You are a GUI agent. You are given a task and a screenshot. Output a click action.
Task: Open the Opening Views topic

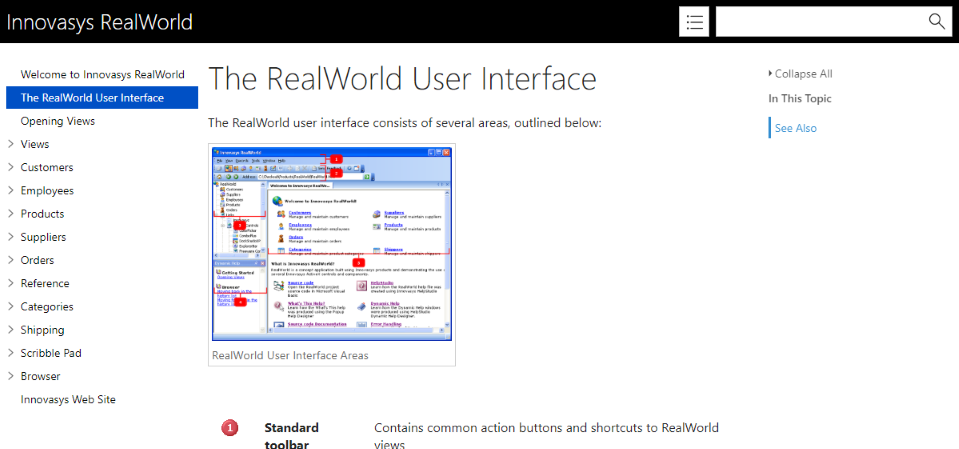point(57,121)
